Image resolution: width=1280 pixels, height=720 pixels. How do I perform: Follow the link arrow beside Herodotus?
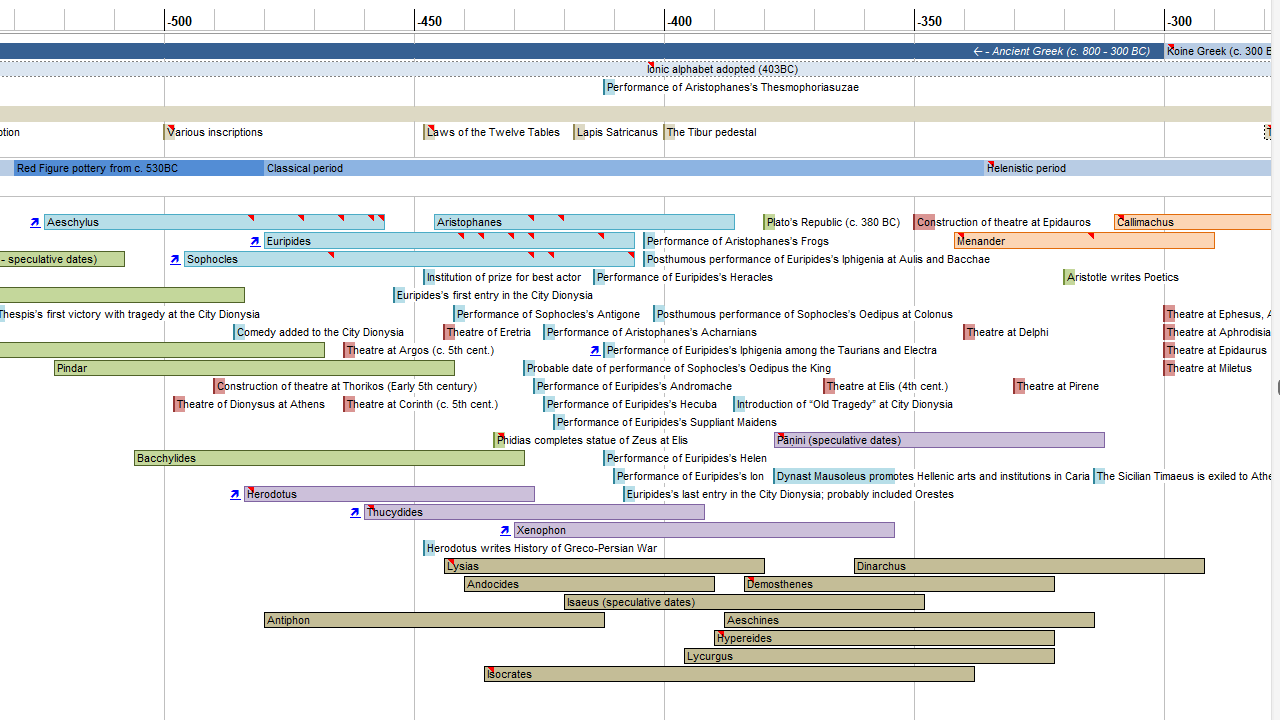[x=235, y=494]
